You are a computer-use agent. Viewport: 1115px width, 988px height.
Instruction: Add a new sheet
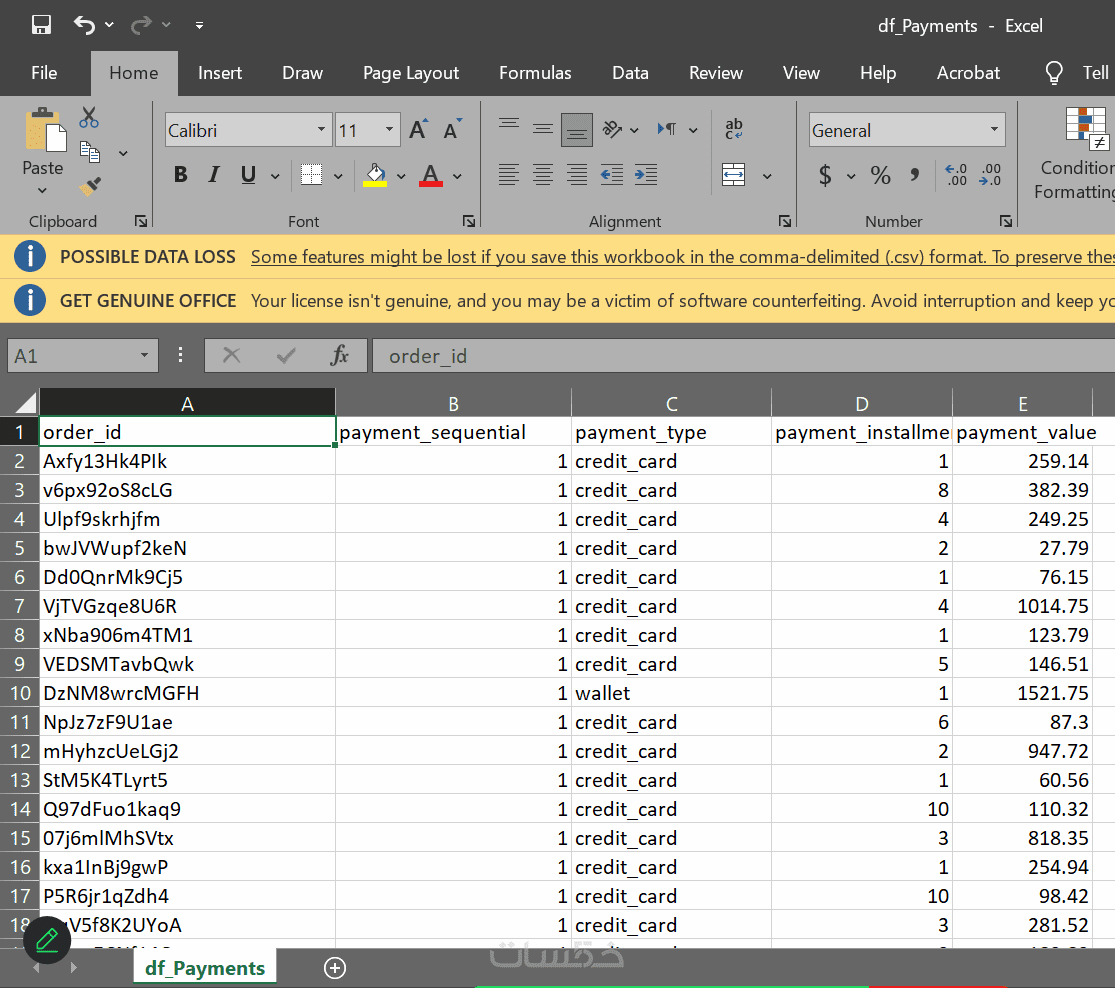335,968
